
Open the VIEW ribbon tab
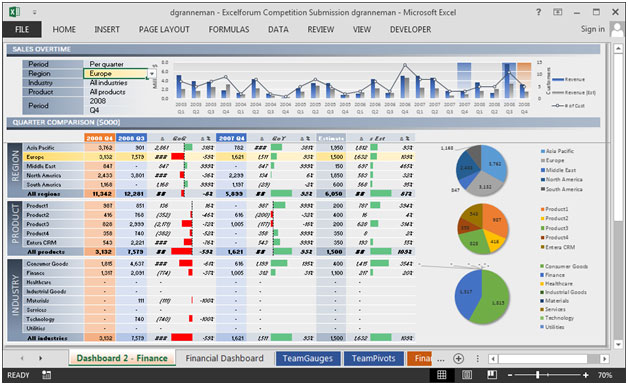[x=362, y=29]
